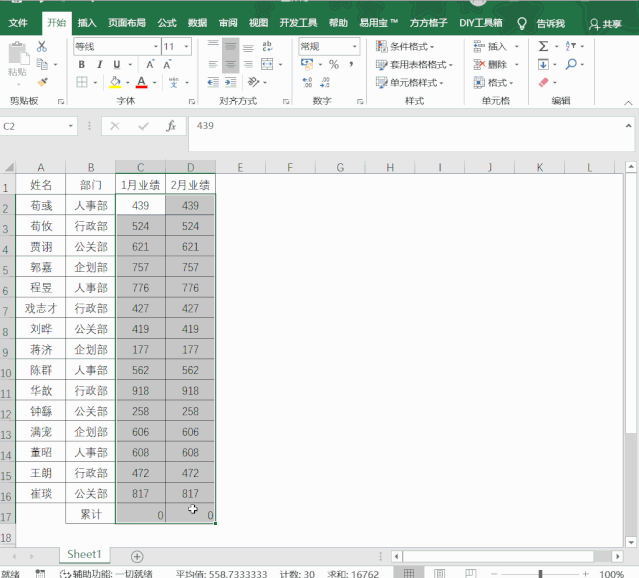The width and height of the screenshot is (639, 578).
Task: Expand 套用表格格式 menu
Action: [x=414, y=64]
